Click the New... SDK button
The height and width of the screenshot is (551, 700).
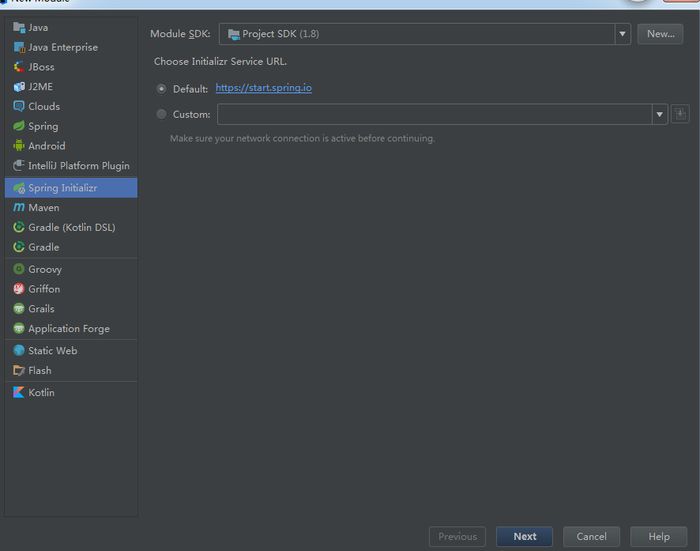660,34
